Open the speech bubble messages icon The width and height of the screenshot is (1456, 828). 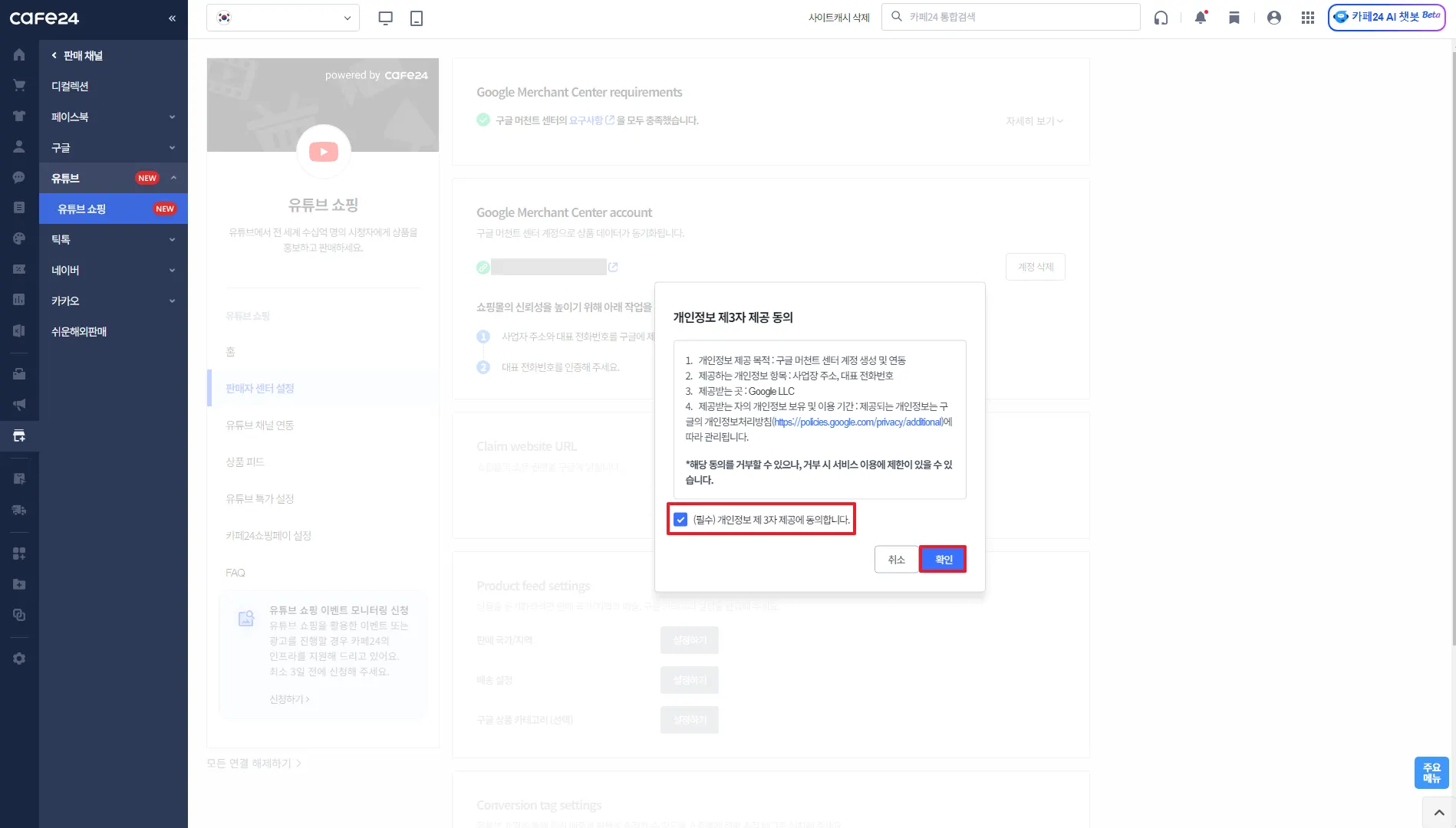(19, 177)
